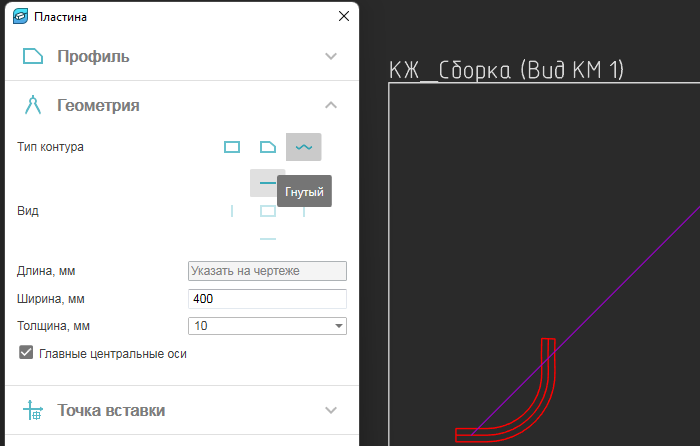700x446 pixels.
Task: Select the chamfered polygon contour type icon
Action: pos(268,147)
